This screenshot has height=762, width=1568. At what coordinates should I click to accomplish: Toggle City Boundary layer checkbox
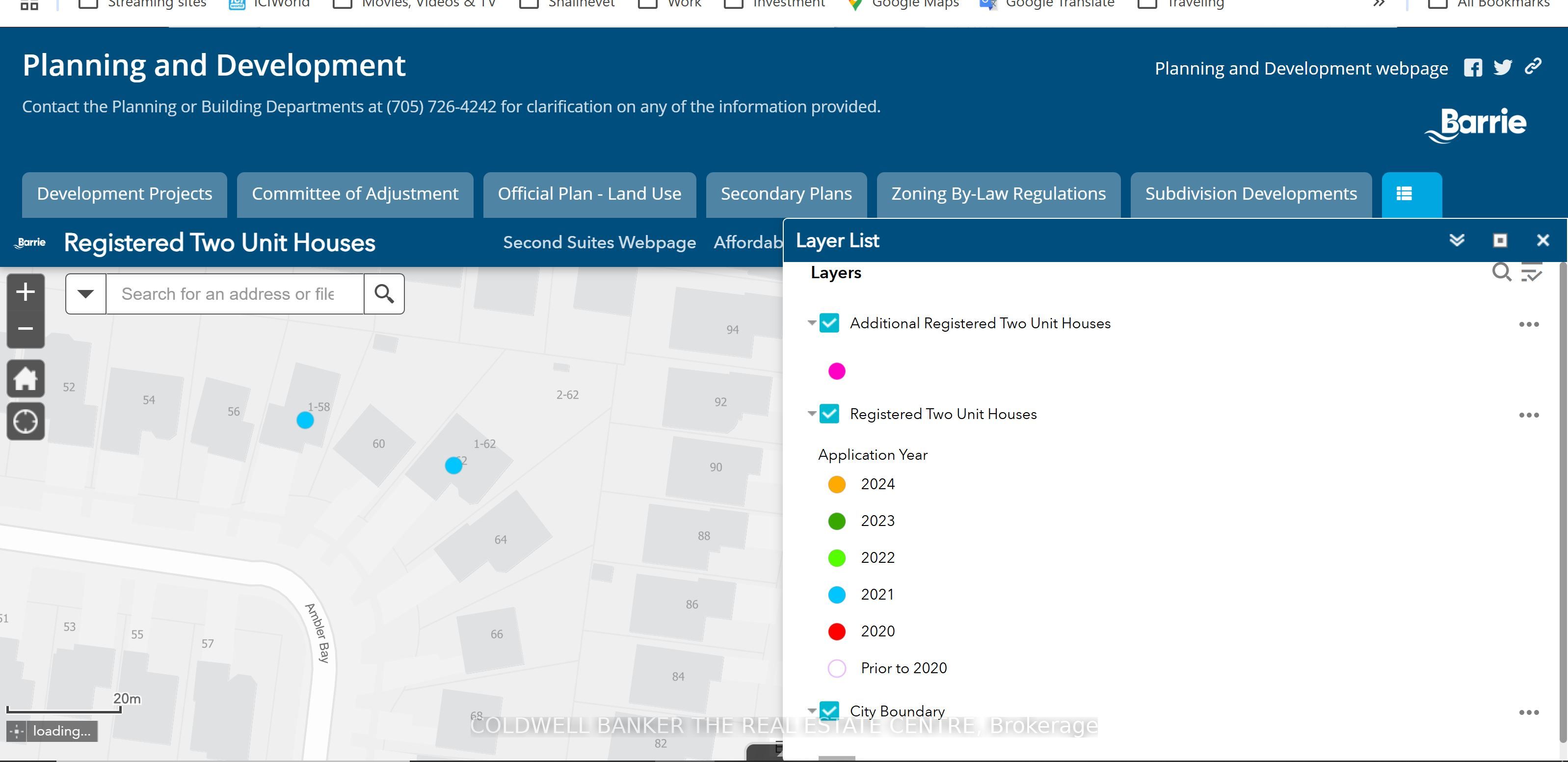pyautogui.click(x=829, y=711)
